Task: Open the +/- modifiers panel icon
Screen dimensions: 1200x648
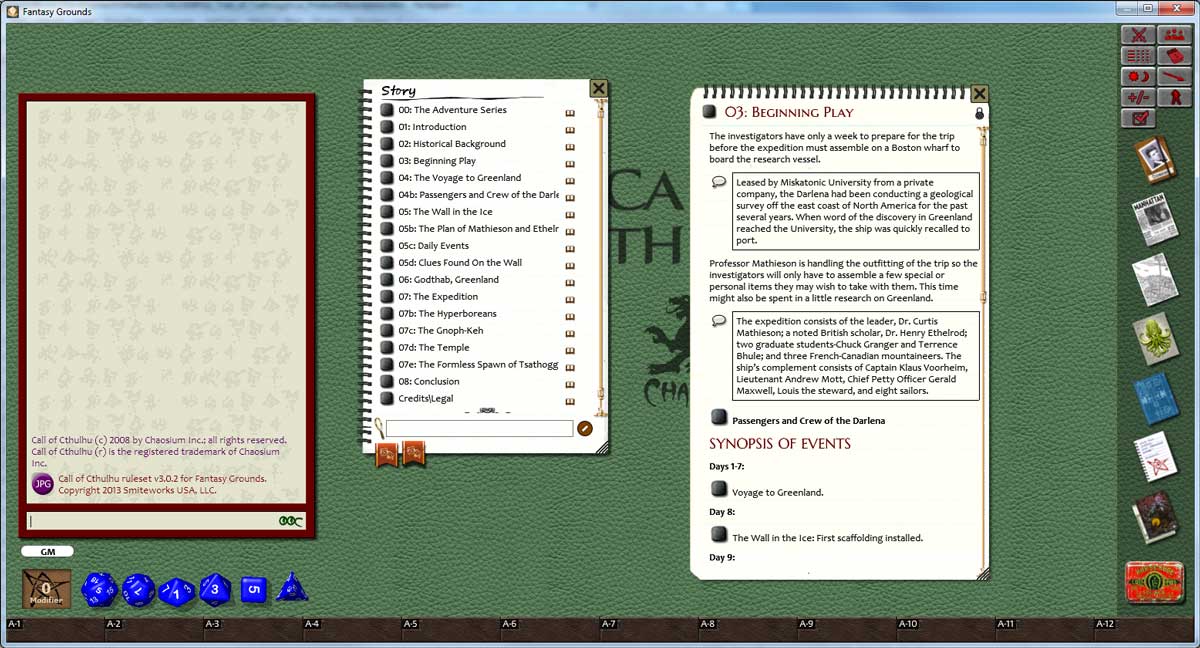Action: 1138,98
